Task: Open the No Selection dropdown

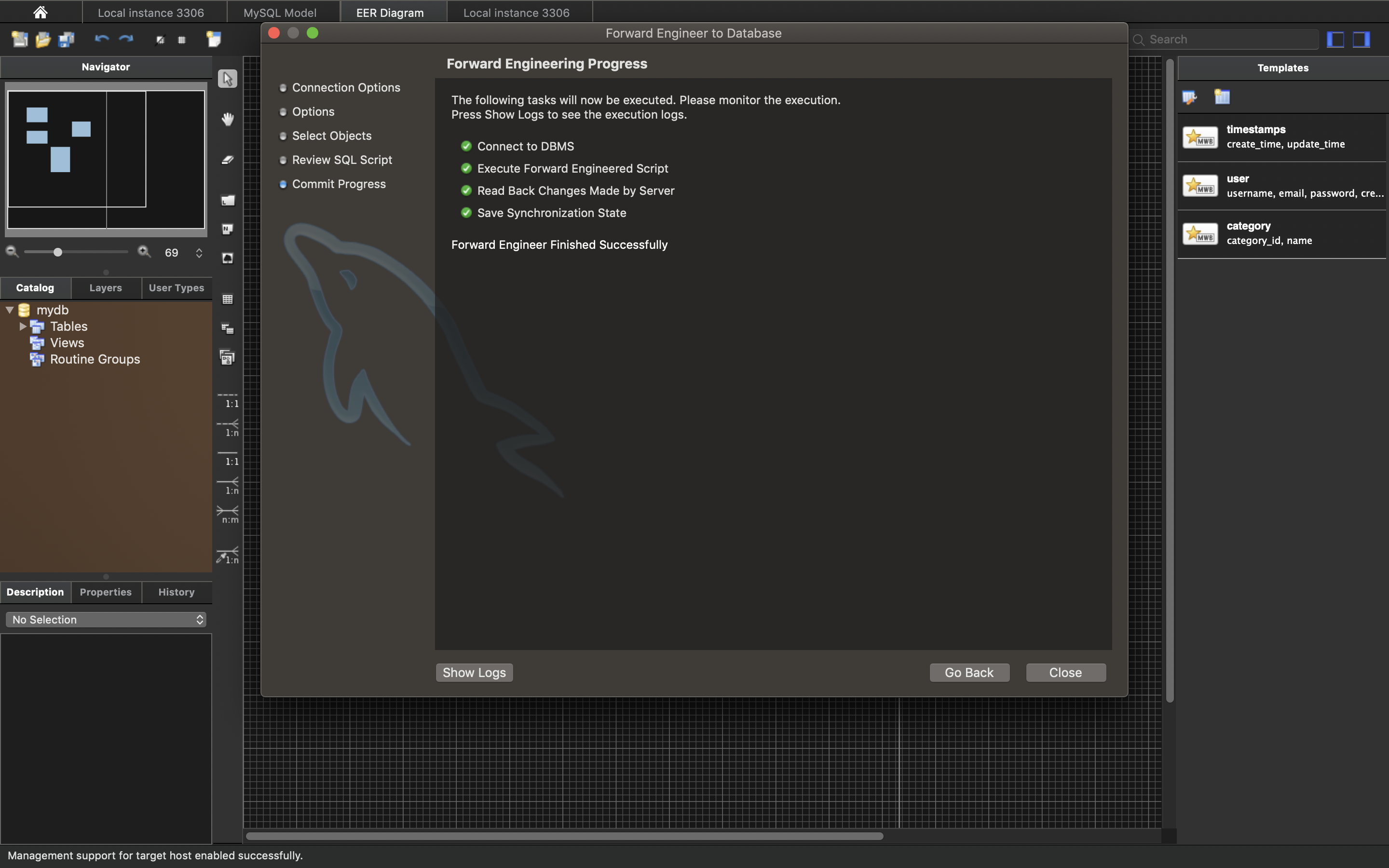Action: click(106, 620)
